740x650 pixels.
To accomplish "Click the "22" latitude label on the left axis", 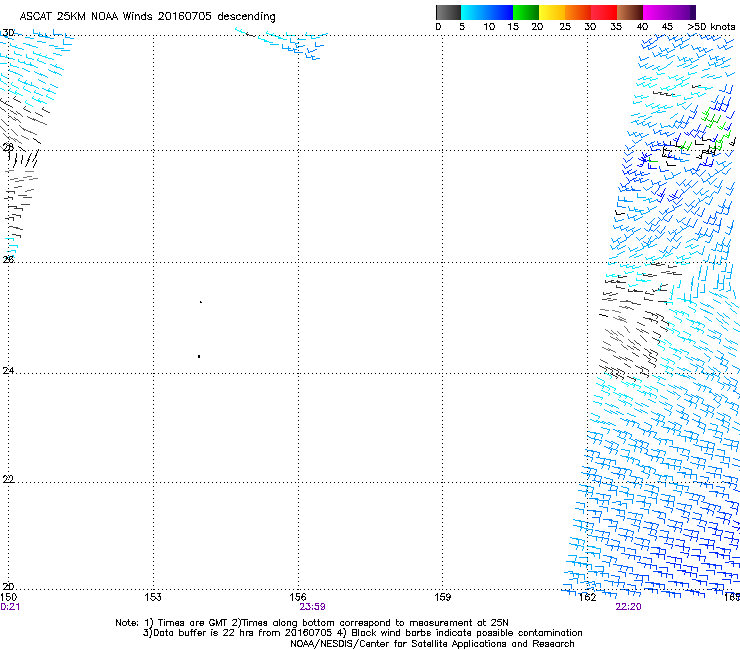I will 8,479.
